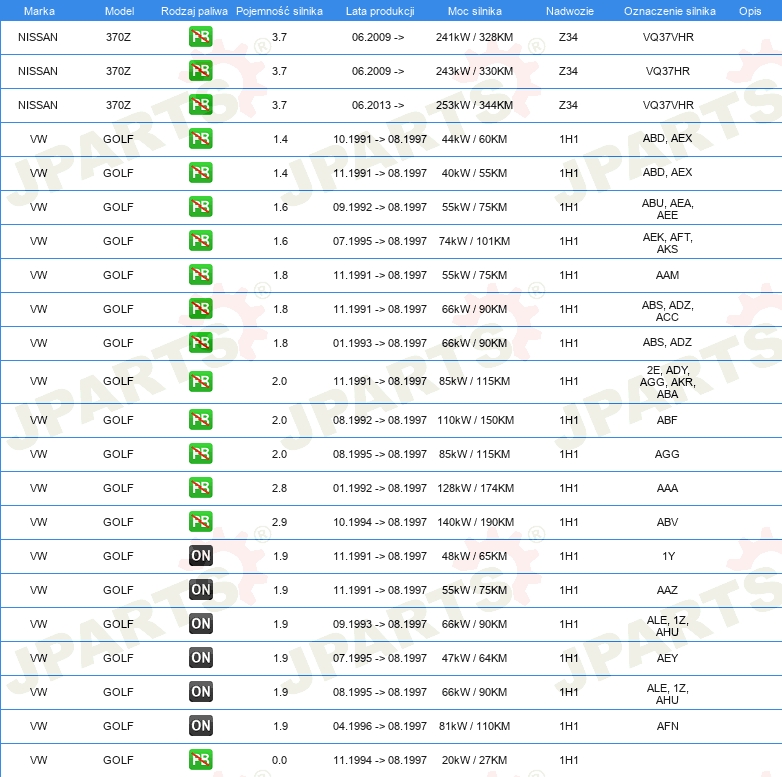Screen dimensions: 782x777
Task: Click petrol icon in ABS, ADZ, ACC row
Action: (x=200, y=308)
